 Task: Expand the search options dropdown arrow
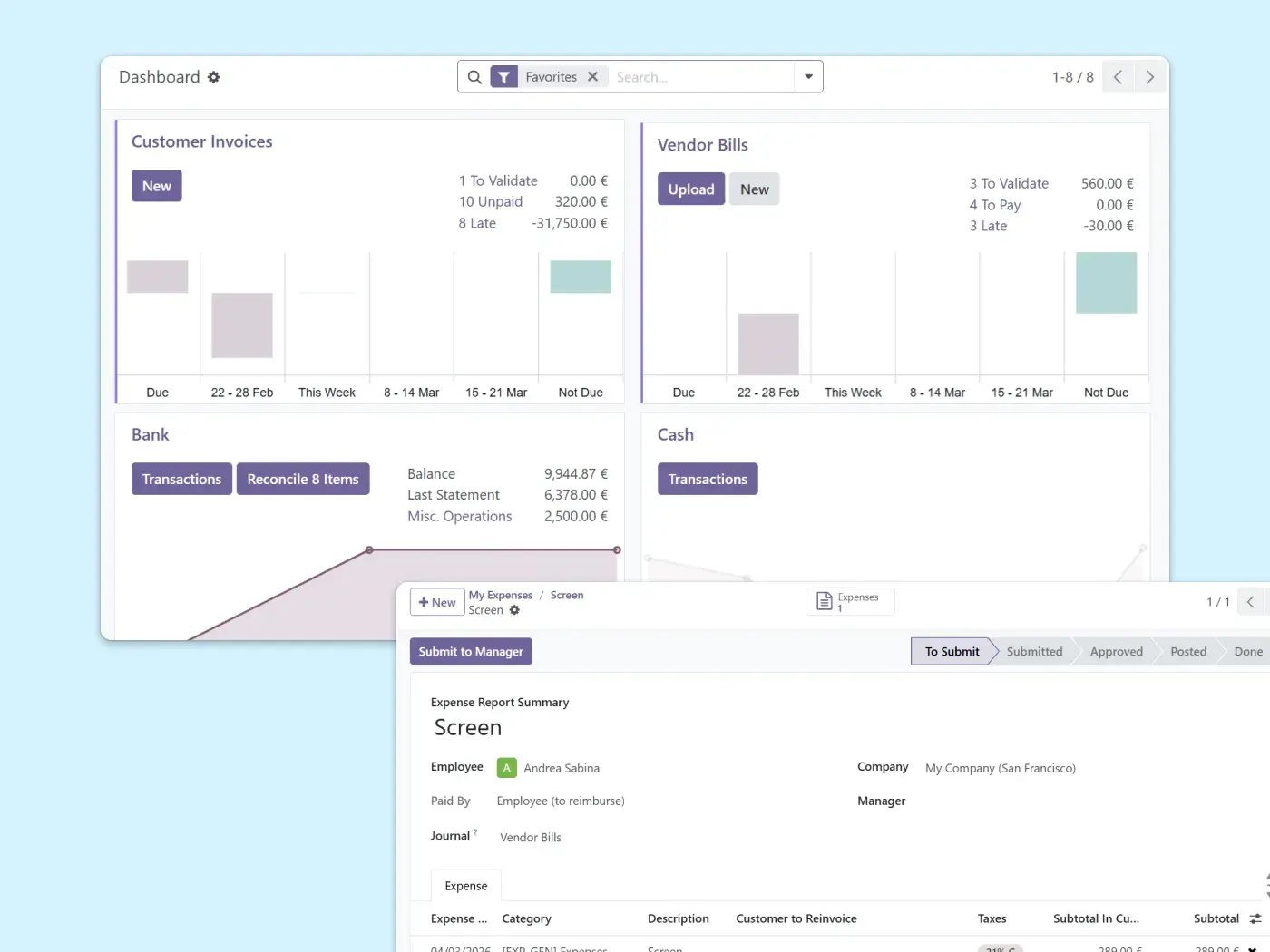point(808,77)
